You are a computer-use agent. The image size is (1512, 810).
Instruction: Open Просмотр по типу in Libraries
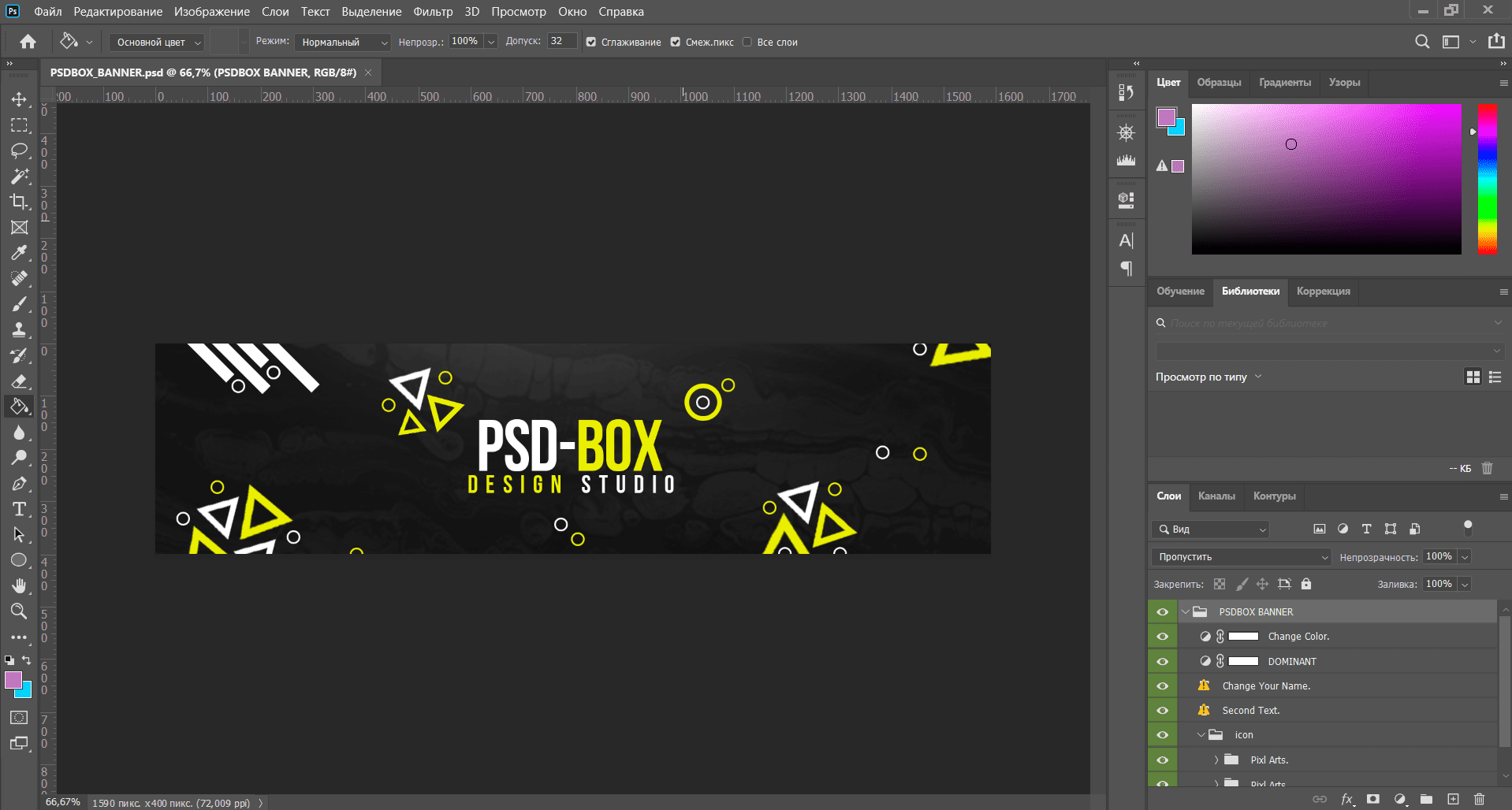click(1208, 377)
